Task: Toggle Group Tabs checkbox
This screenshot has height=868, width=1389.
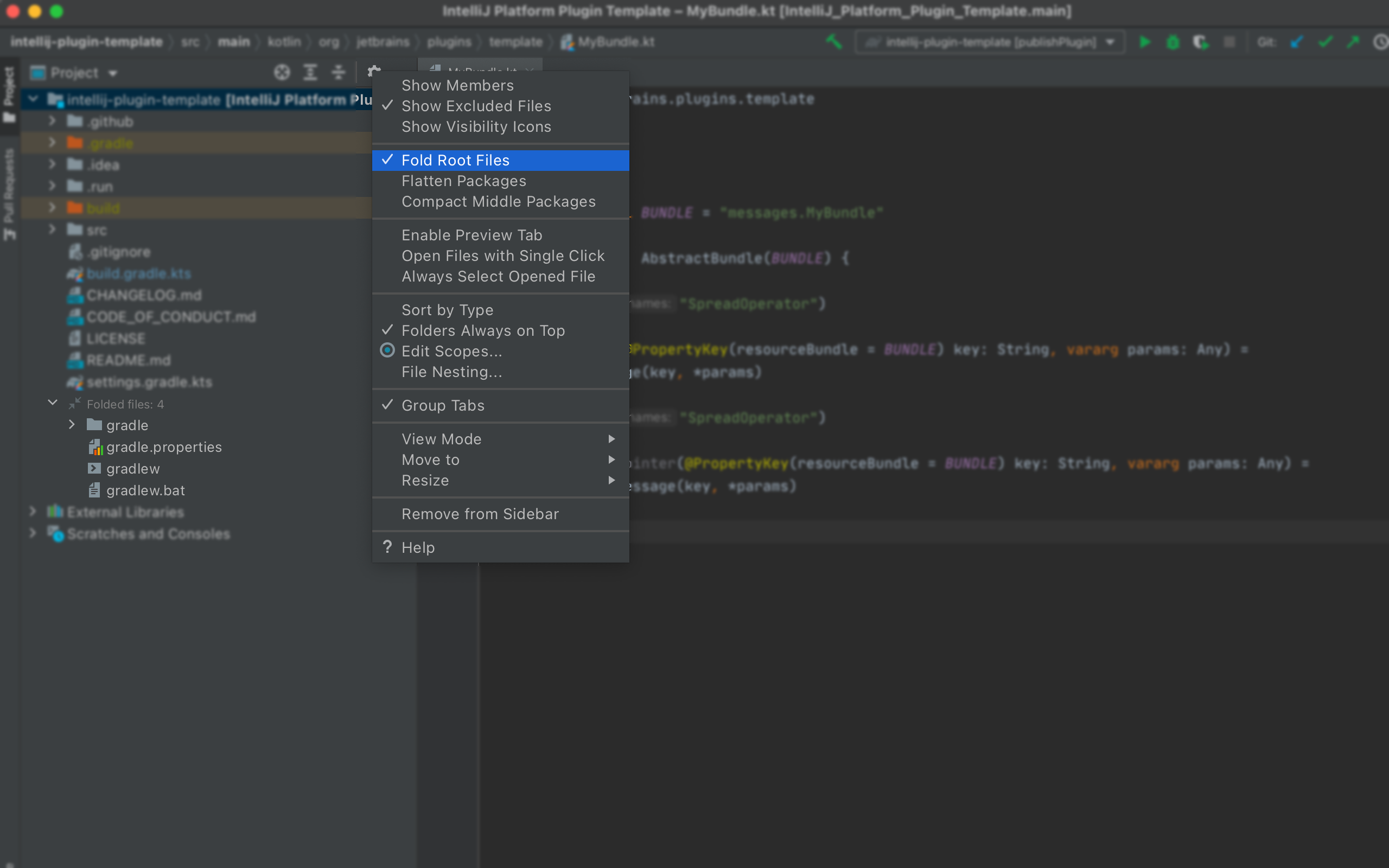Action: (443, 405)
